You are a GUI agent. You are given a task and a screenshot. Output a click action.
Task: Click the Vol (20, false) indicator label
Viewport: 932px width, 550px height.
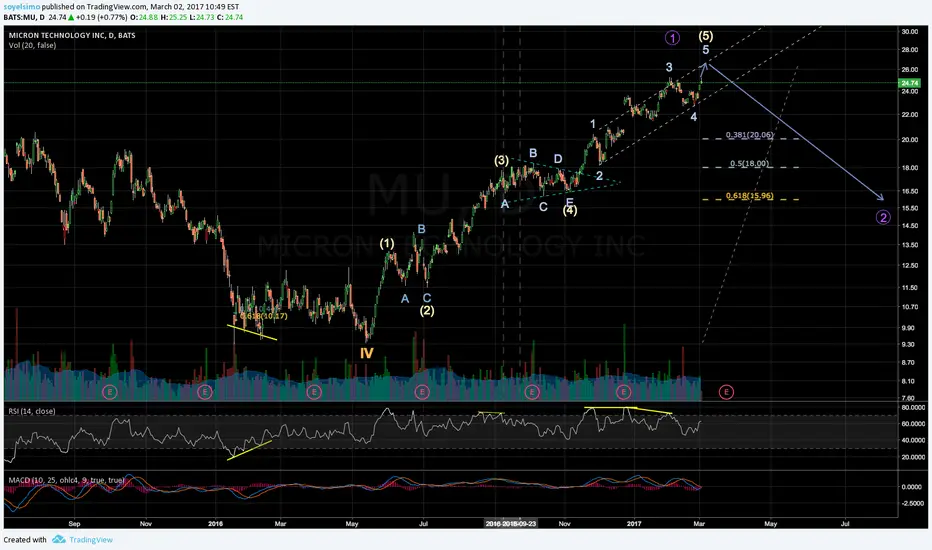point(32,45)
